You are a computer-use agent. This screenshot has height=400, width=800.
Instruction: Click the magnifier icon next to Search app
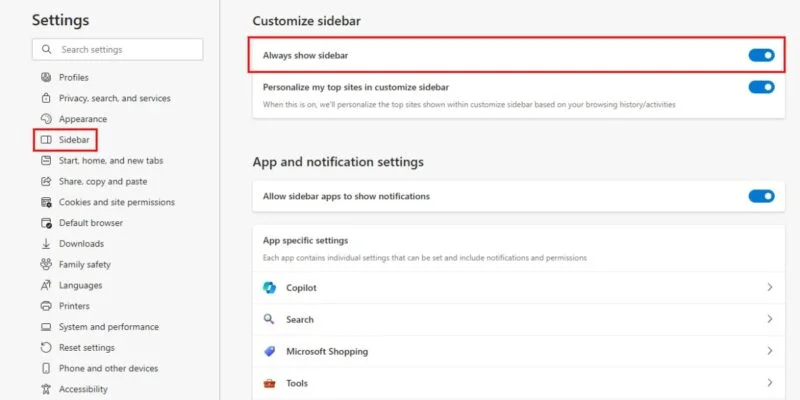269,319
